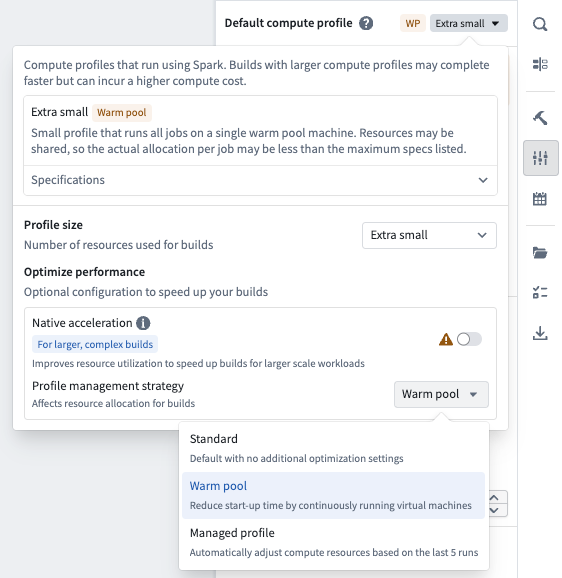Click the Warm pool tag badge

pos(122,112)
